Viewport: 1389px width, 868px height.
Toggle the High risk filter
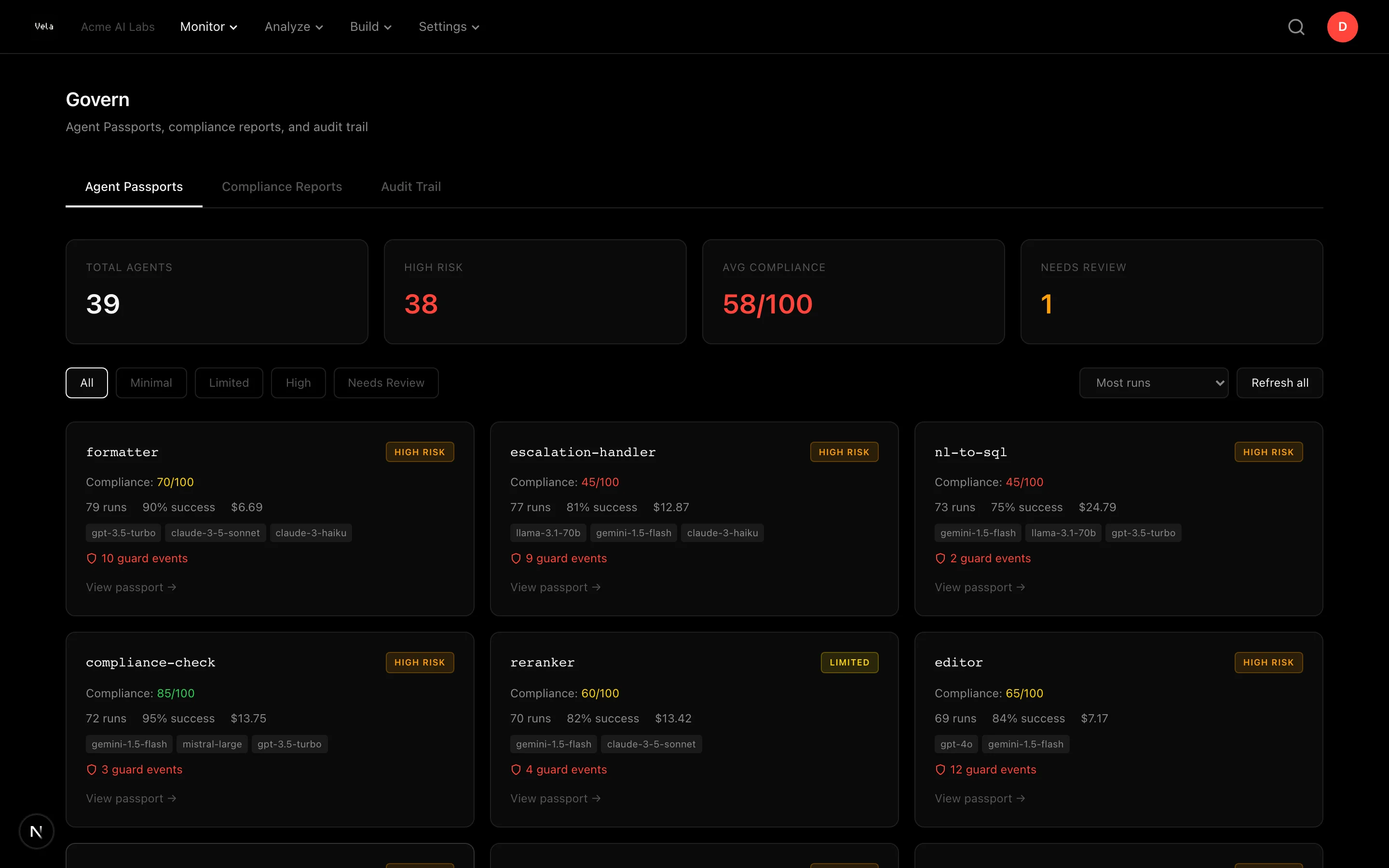point(298,382)
